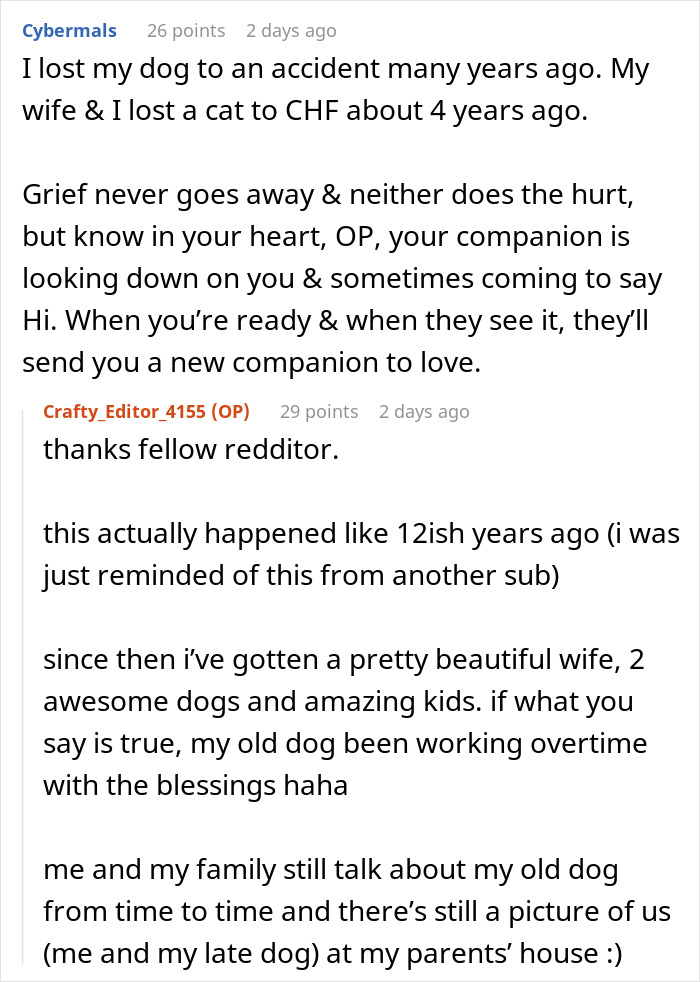
Task: Collapse the reply thread via its vertical line
Action: (24, 686)
